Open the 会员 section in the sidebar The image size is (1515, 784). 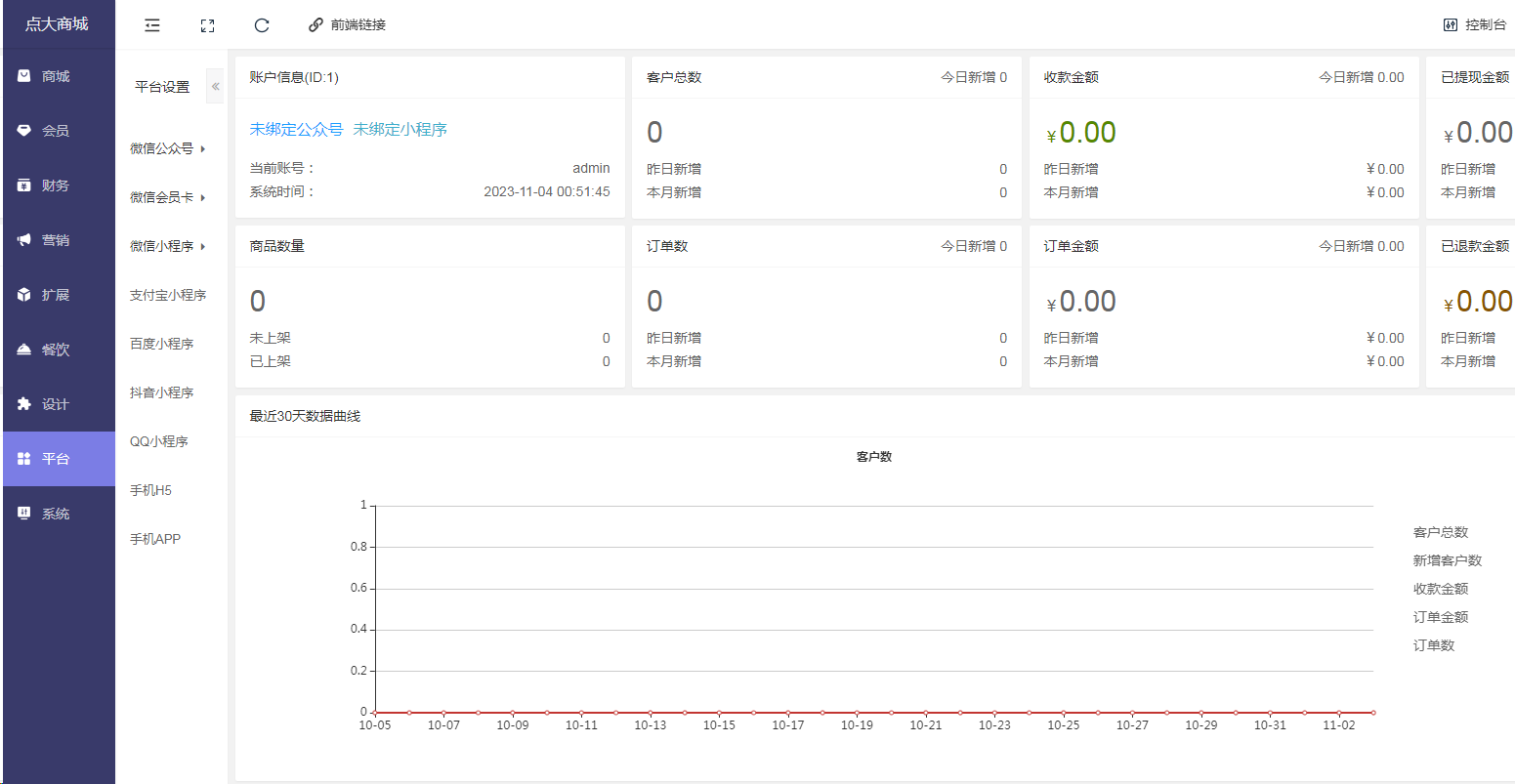coord(59,130)
